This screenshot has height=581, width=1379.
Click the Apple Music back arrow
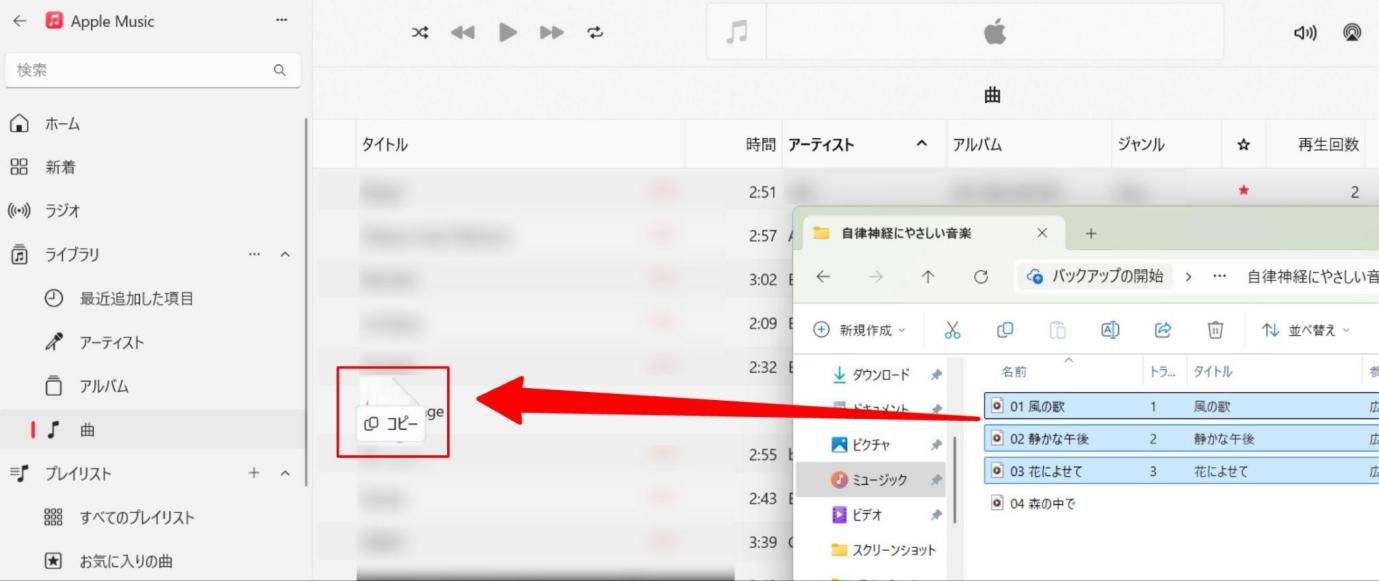click(x=19, y=22)
